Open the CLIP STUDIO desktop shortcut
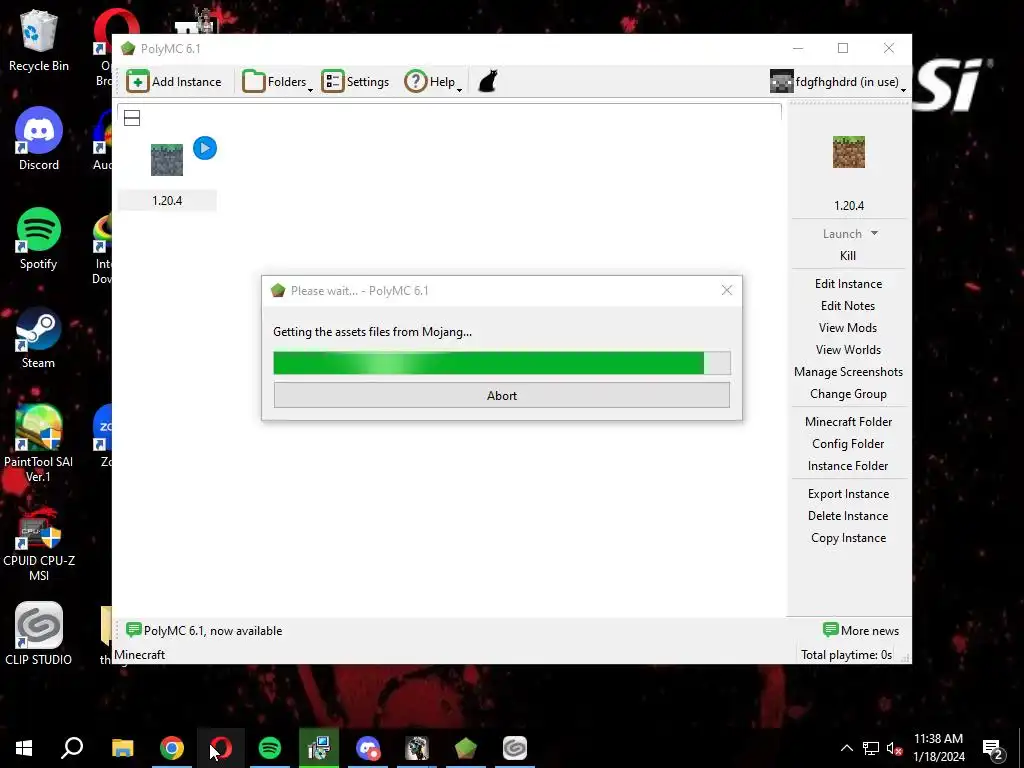 (x=39, y=633)
